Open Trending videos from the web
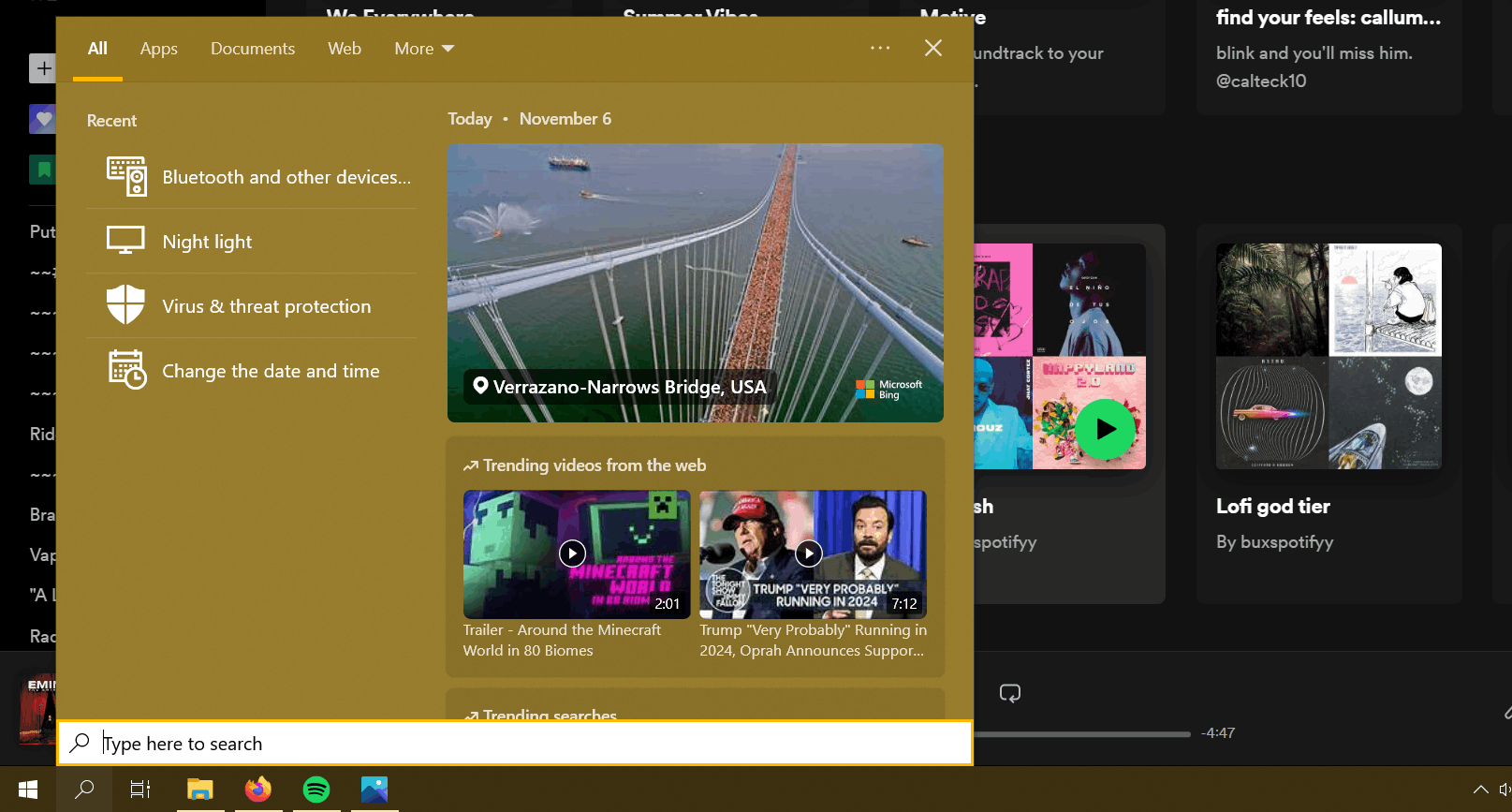The height and width of the screenshot is (812, 1512). click(585, 465)
